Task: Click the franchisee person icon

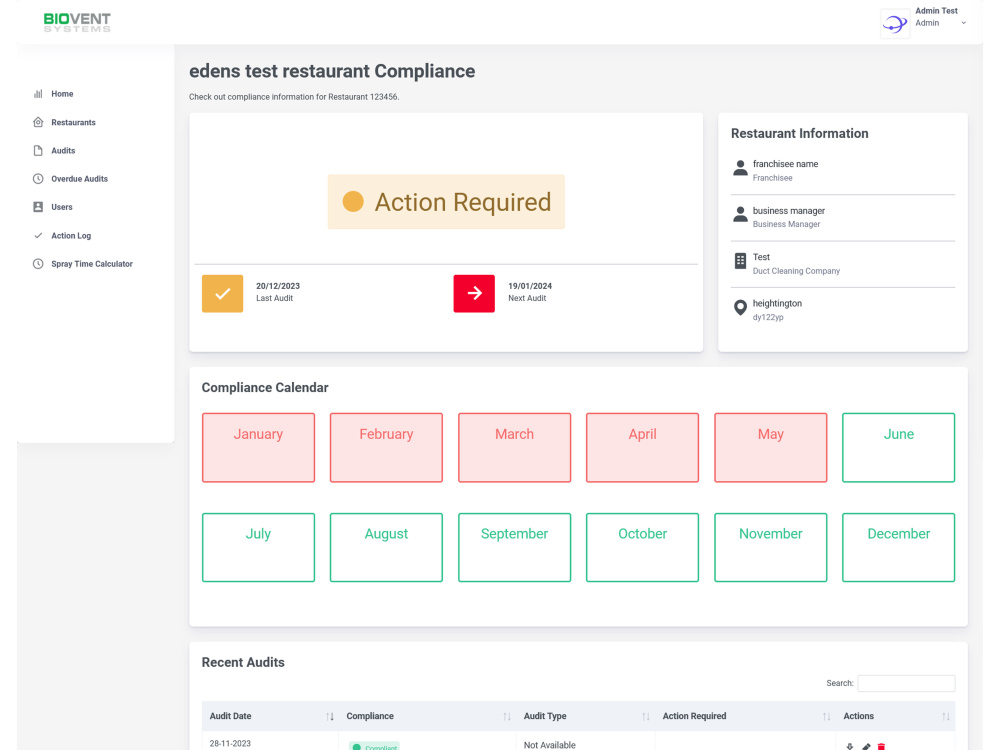Action: pyautogui.click(x=740, y=168)
